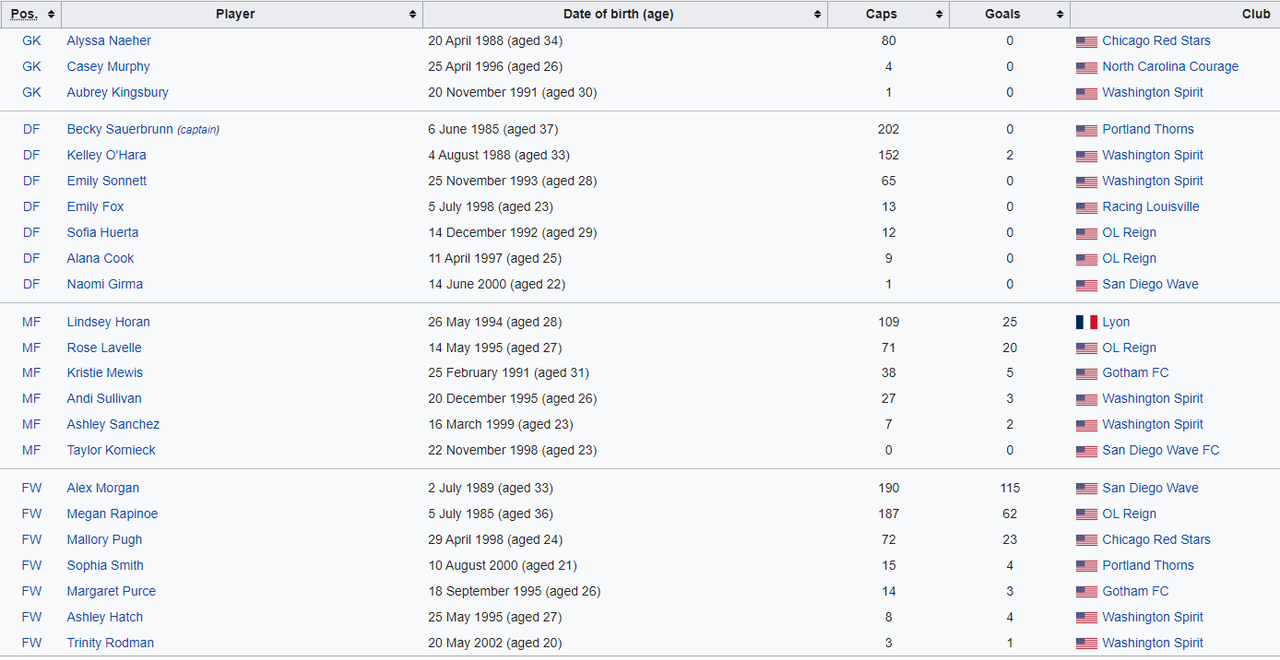1280x660 pixels.
Task: Click US flag next to Chicago Red Stars, Naeher row
Action: 1086,42
